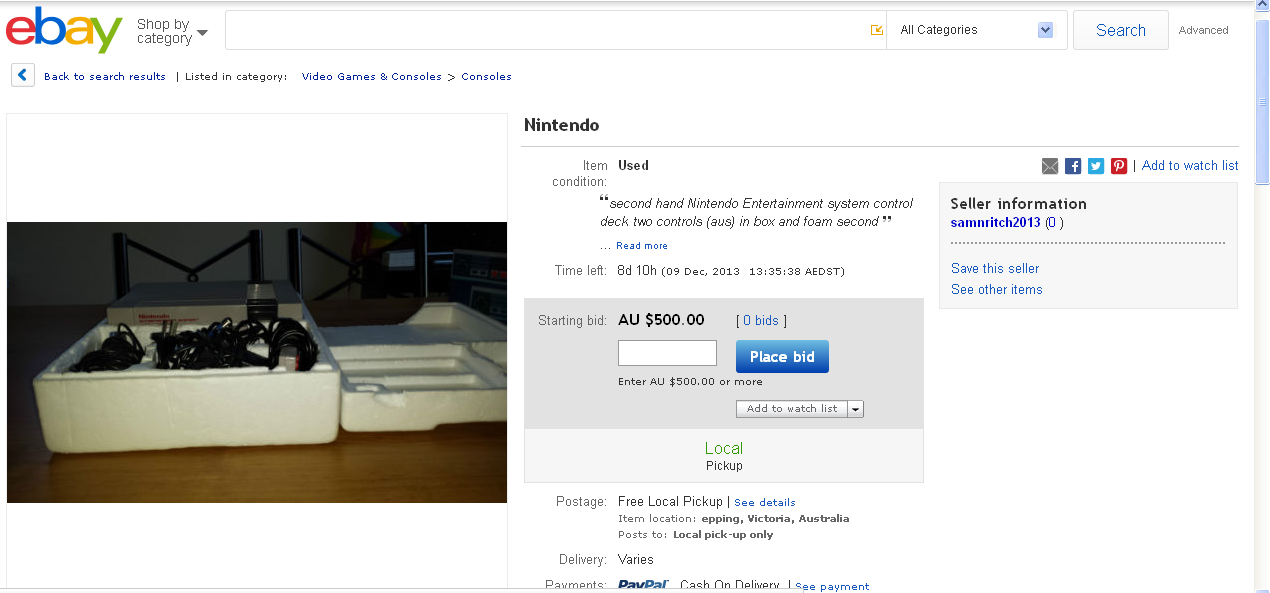
Task: Open Advanced search link
Action: point(1203,30)
